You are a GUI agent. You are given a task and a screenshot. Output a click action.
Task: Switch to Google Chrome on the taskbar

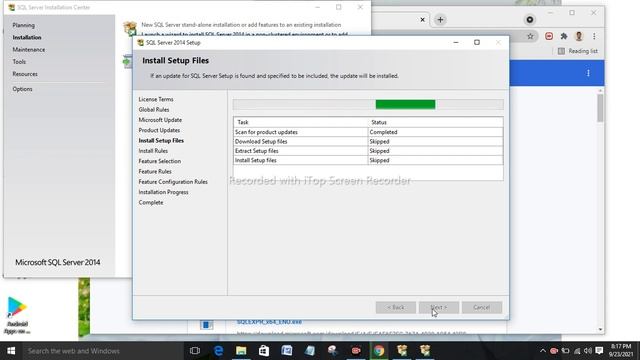(379, 351)
